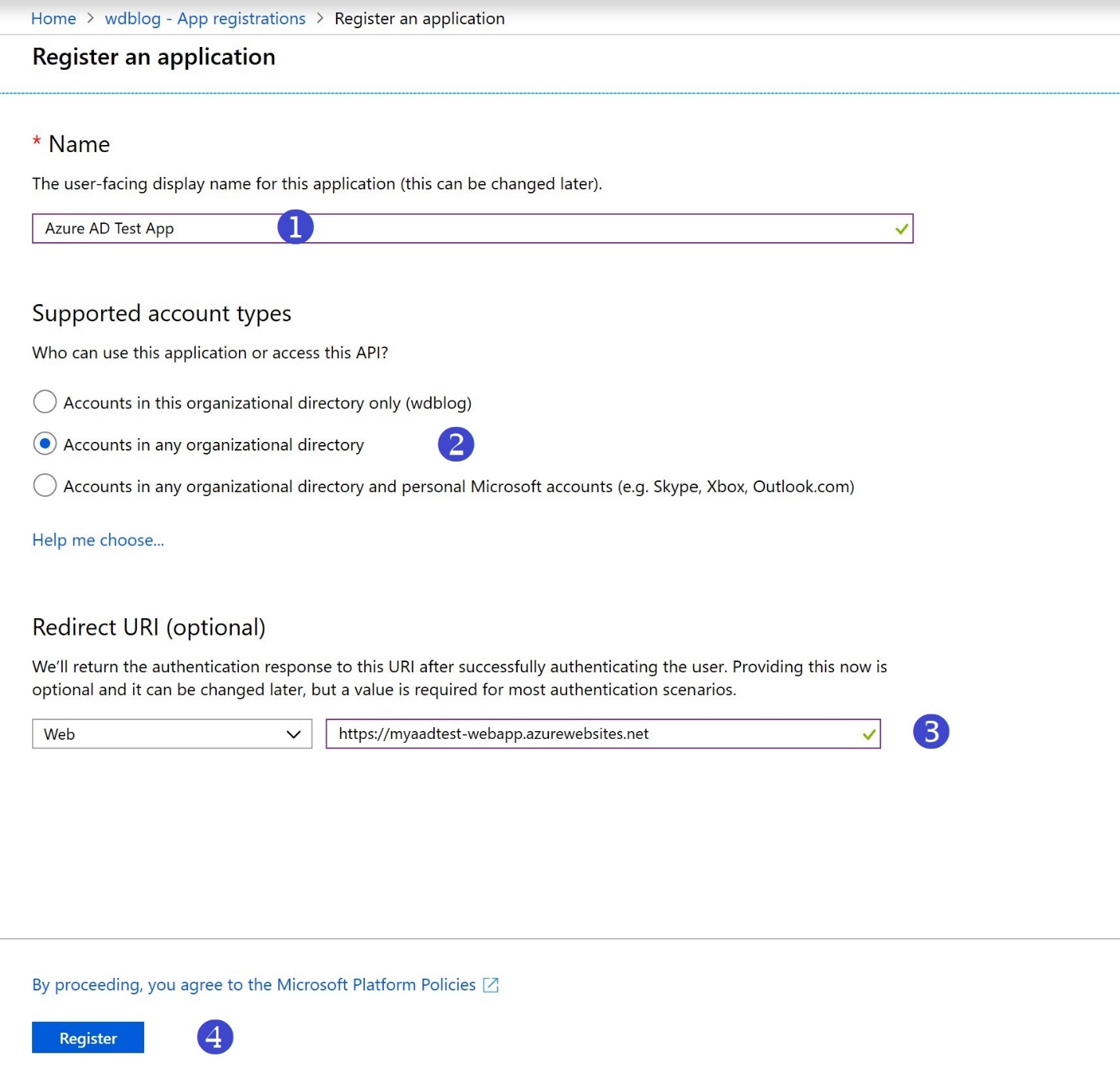Screen dimensions: 1120x1068
Task: Open wdblog - App registrations breadcrumb
Action: [205, 18]
